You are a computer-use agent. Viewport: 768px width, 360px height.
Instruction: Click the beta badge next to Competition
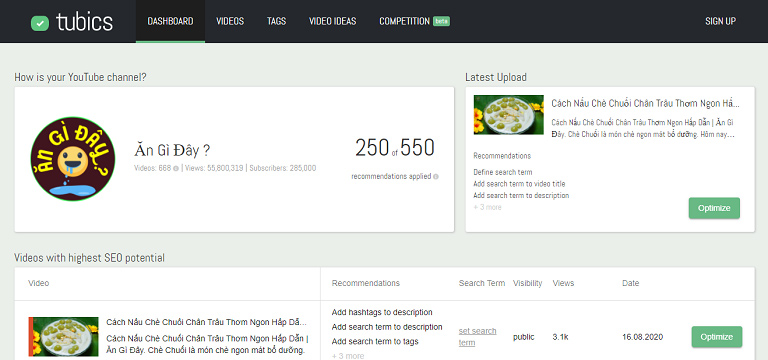[x=441, y=22]
